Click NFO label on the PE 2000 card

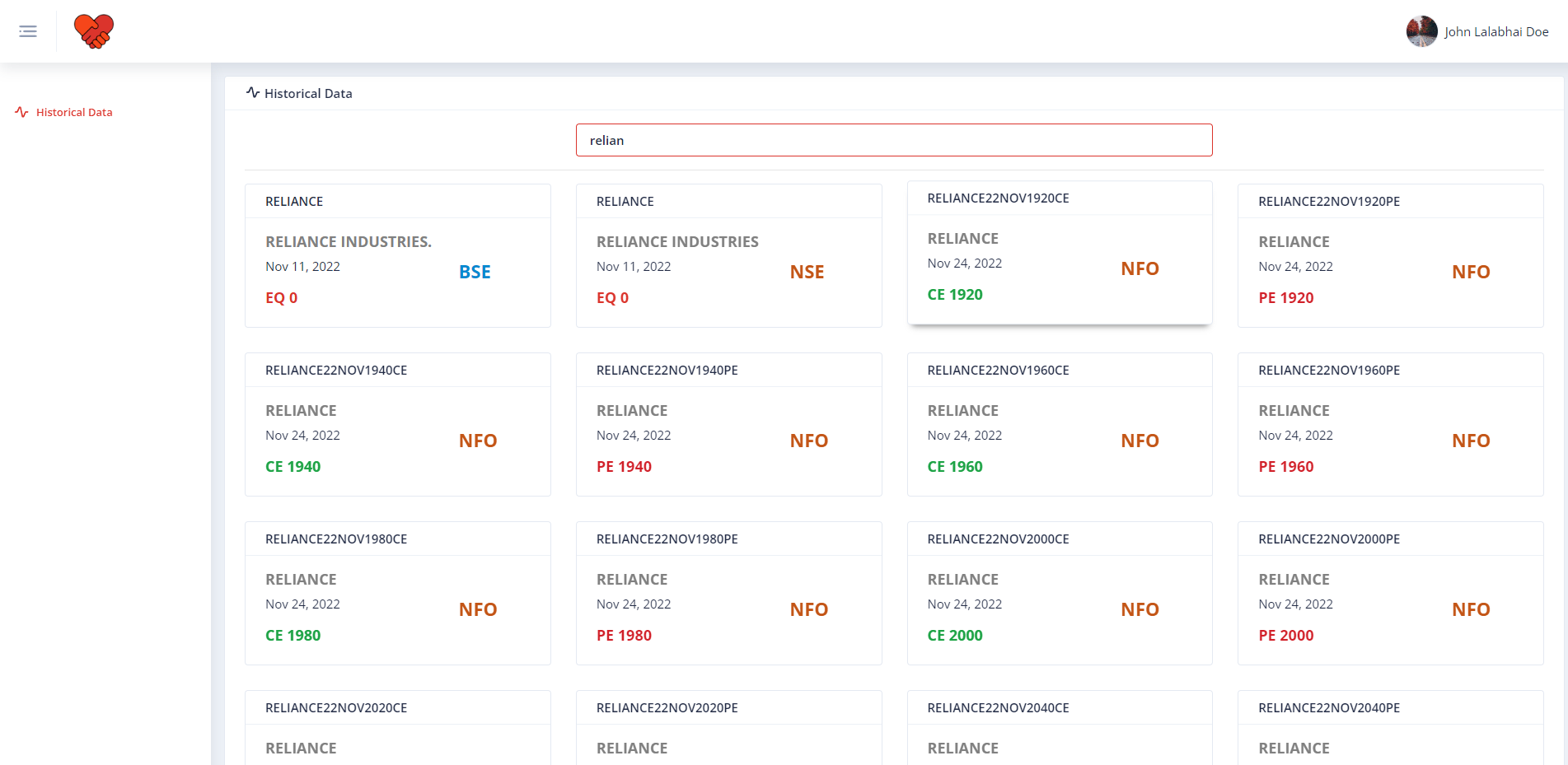(1471, 609)
